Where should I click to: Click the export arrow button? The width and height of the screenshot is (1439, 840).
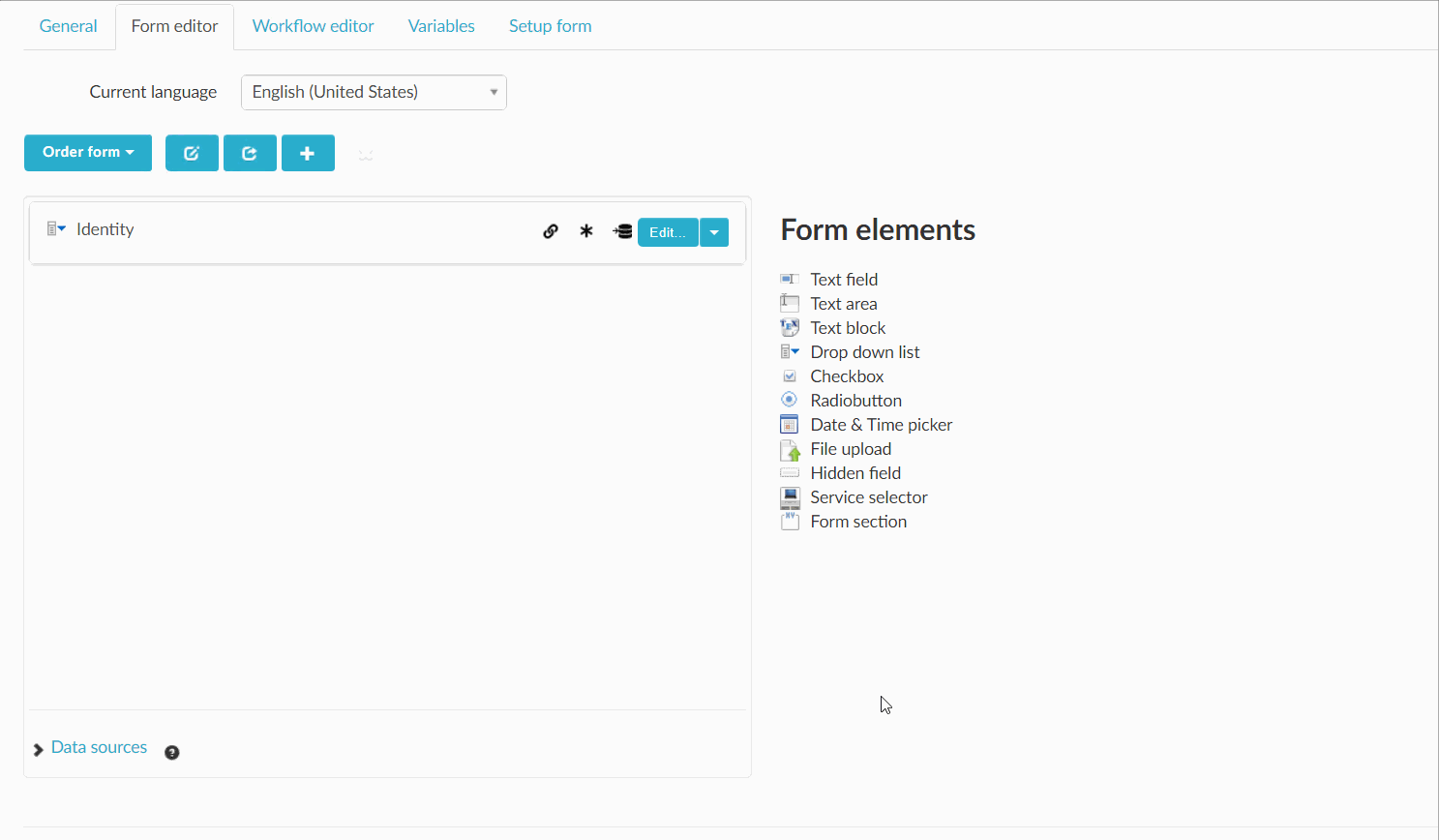[250, 153]
